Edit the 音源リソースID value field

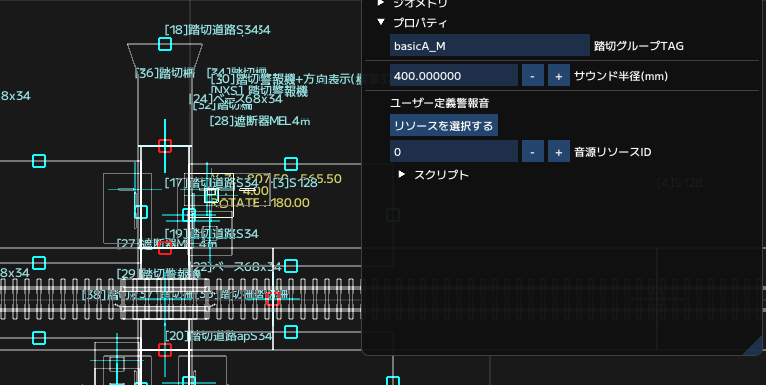pyautogui.click(x=454, y=152)
